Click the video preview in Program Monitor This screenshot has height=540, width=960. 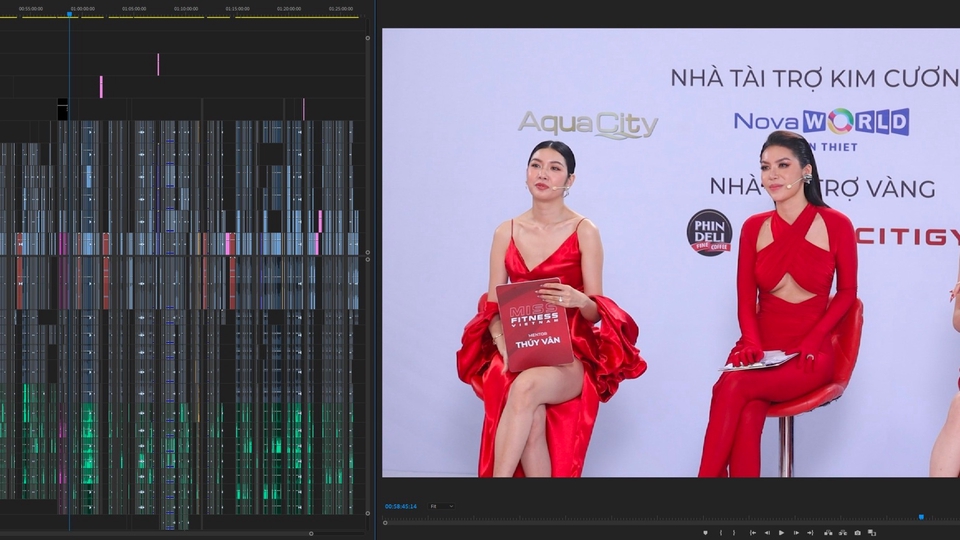(670, 252)
